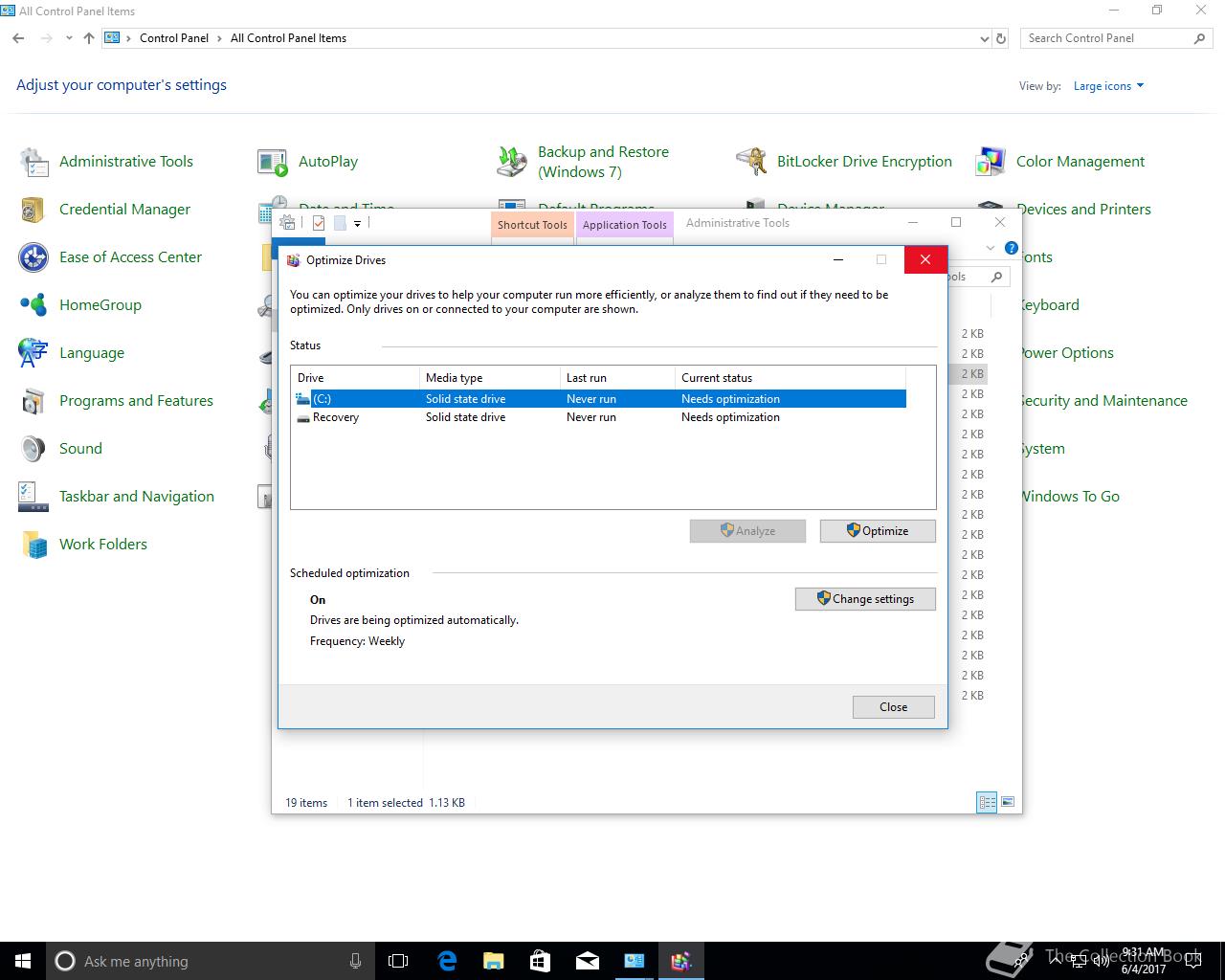The width and height of the screenshot is (1225, 980).
Task: Open Devices and Printers link
Action: pyautogui.click(x=1083, y=210)
